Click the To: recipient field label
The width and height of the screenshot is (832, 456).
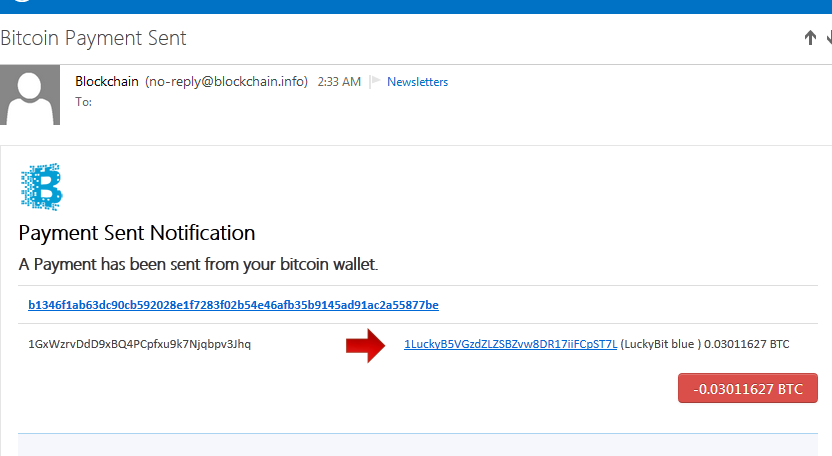click(x=83, y=101)
